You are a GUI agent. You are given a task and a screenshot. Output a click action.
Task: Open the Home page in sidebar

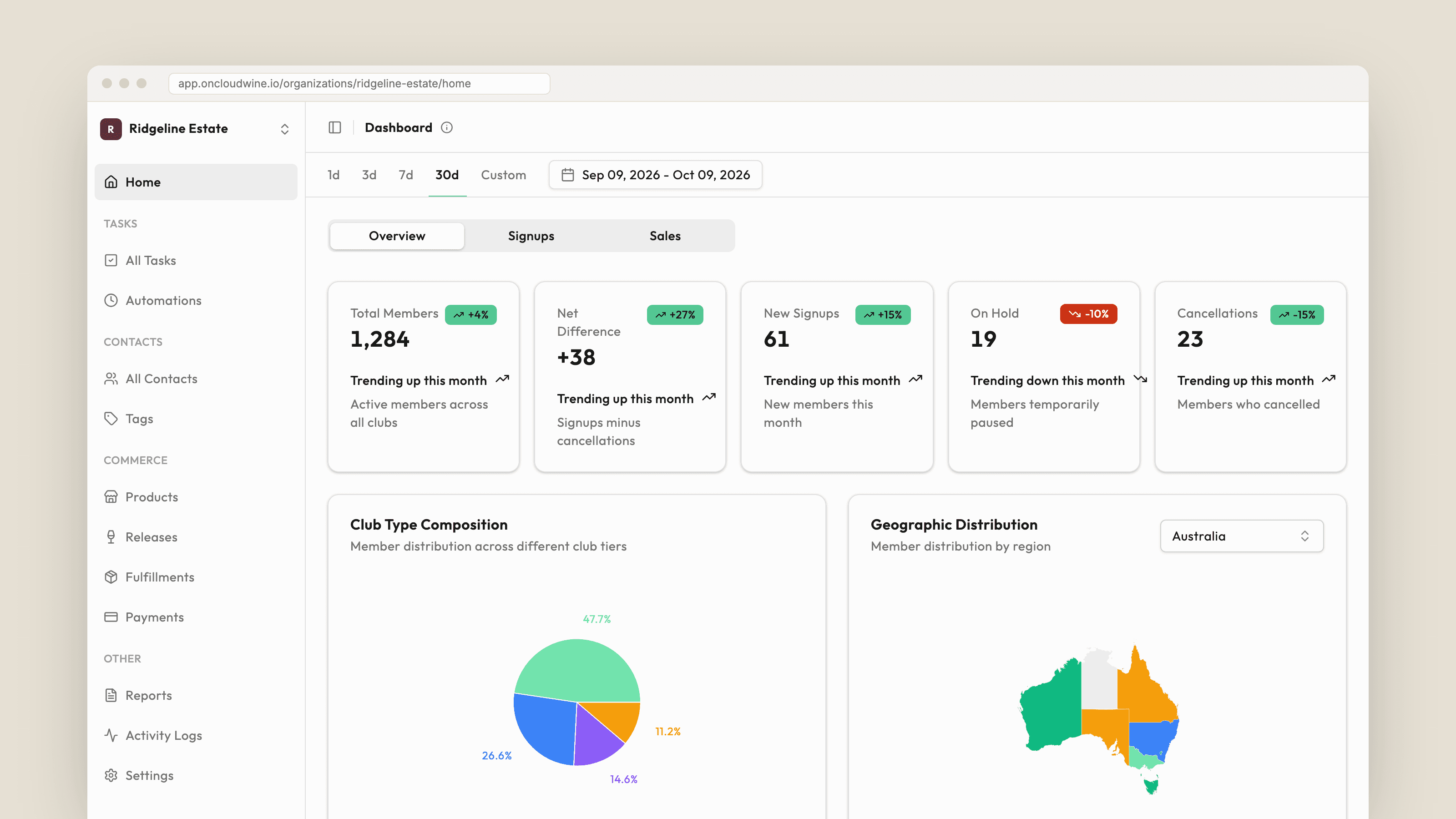point(196,182)
